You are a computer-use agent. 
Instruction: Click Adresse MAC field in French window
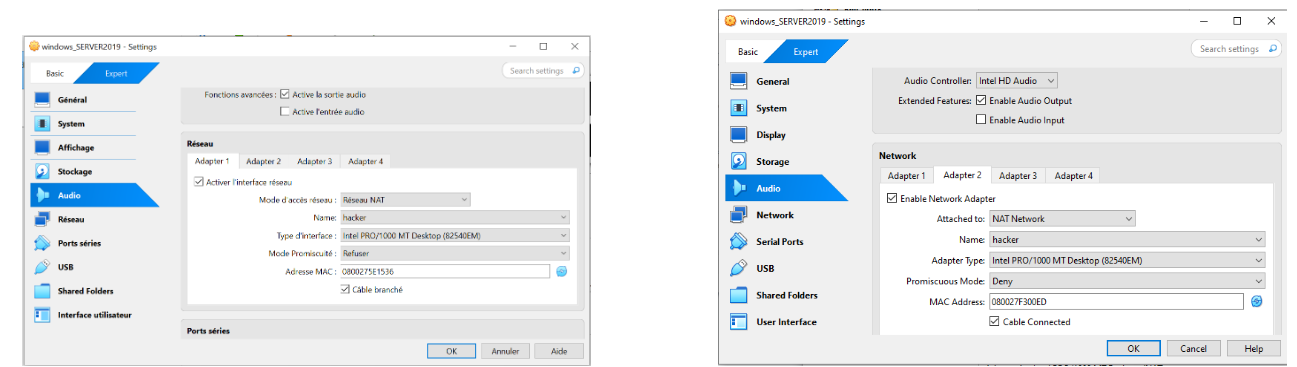445,271
